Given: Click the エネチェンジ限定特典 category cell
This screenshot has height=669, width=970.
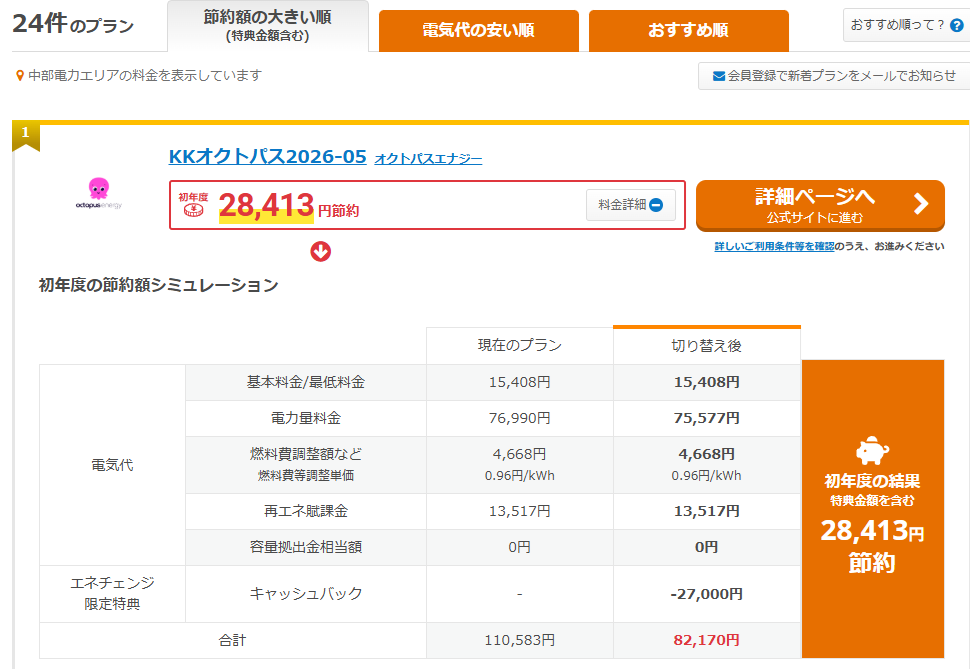Looking at the screenshot, I should tap(112, 593).
